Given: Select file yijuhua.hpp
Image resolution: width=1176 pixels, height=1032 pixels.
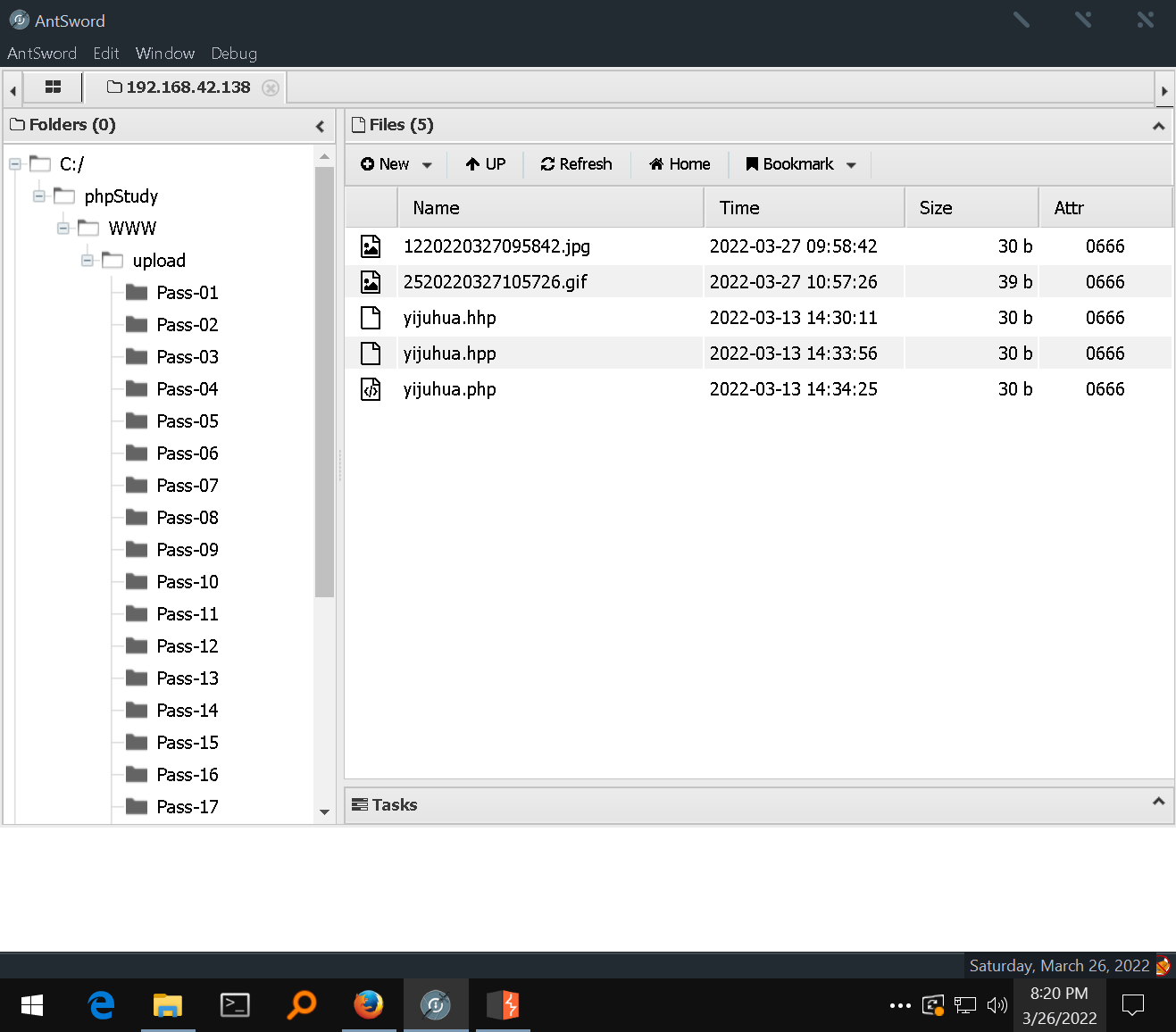Looking at the screenshot, I should [758, 354].
